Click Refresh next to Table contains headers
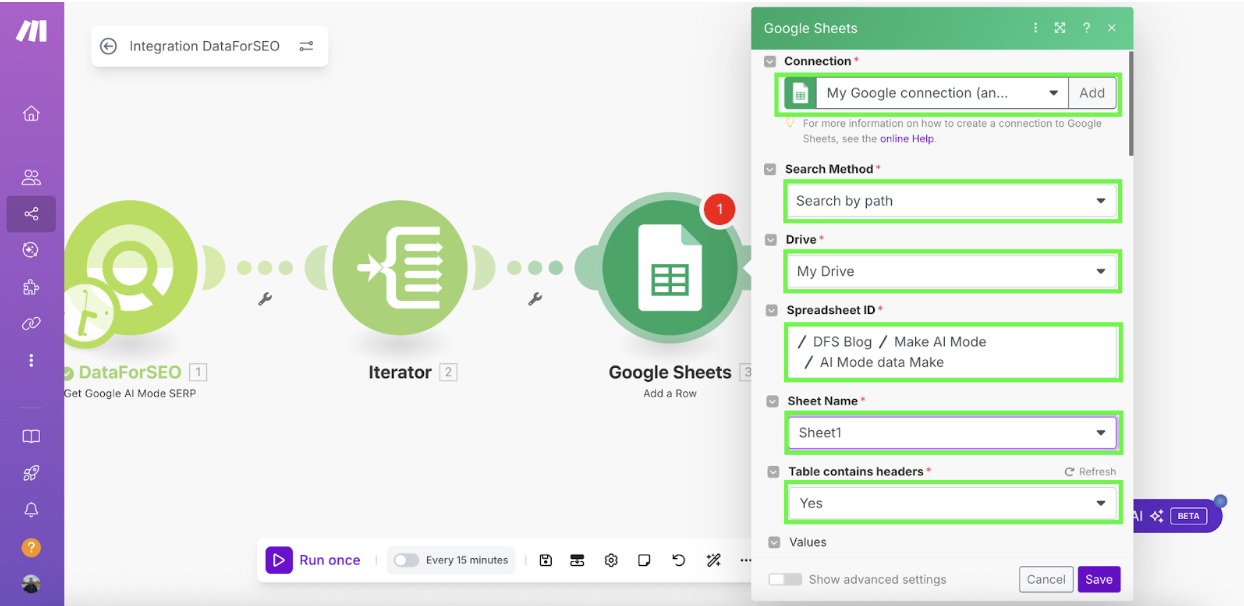Screen dimensions: 1244x606 pos(1090,472)
